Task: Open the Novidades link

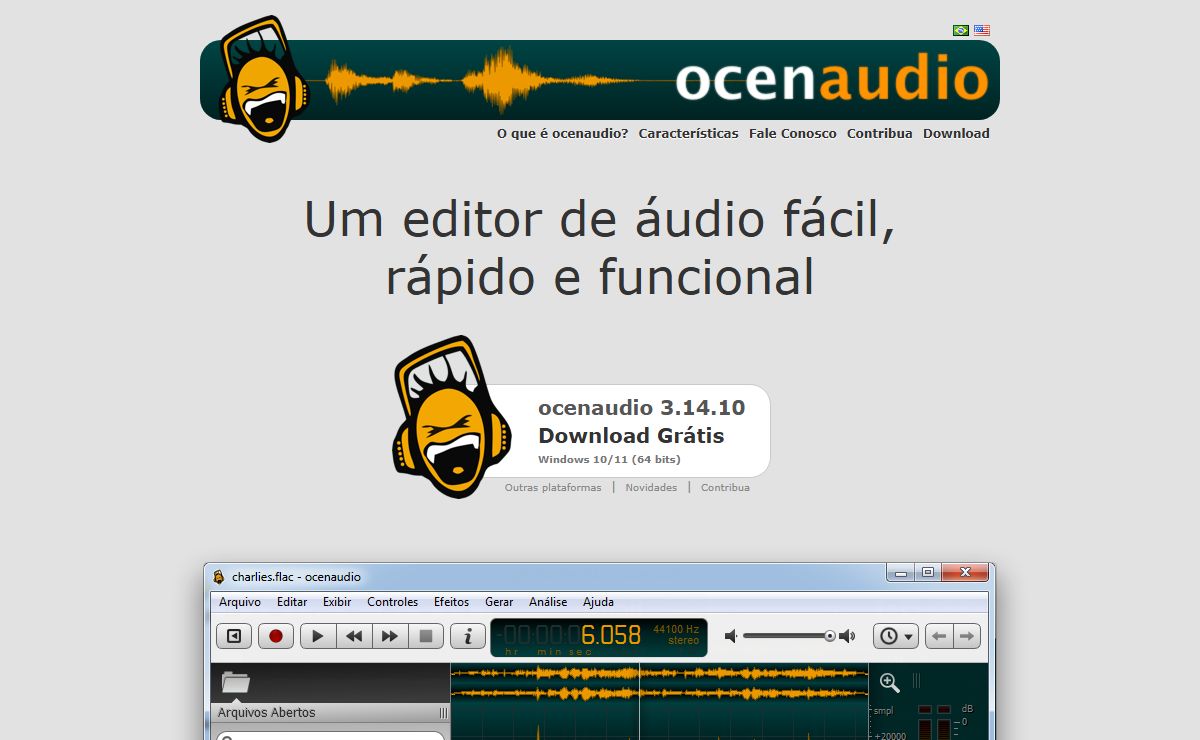Action: [x=651, y=488]
